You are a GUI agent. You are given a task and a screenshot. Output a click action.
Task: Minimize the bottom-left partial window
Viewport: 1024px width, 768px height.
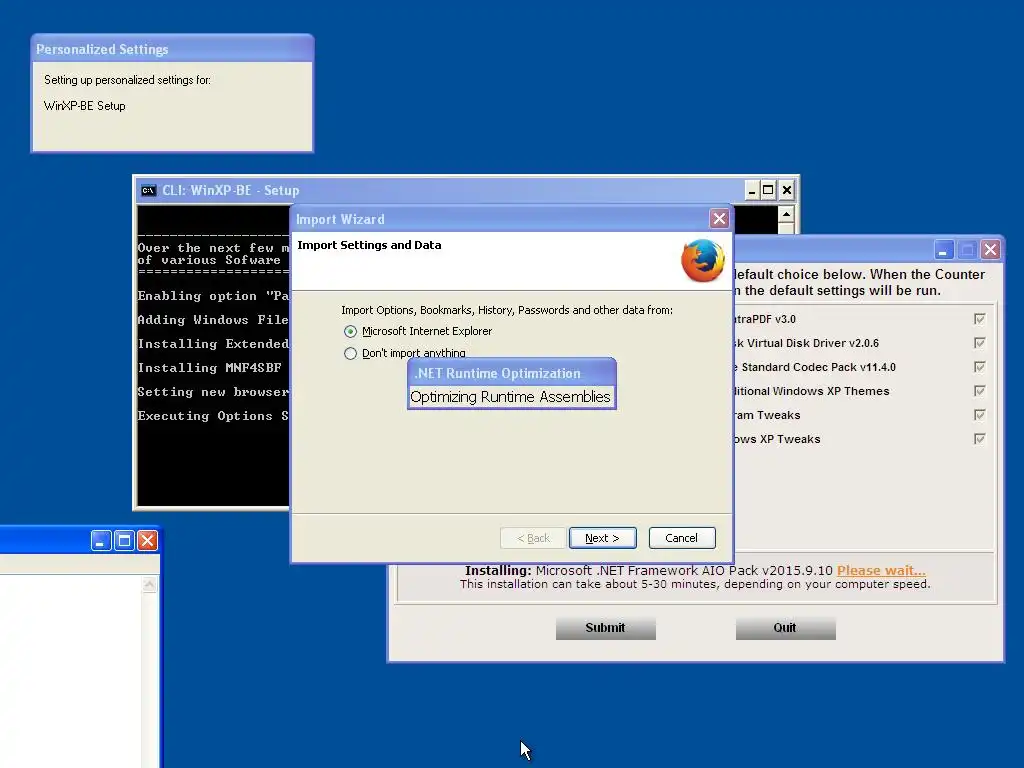click(x=101, y=541)
